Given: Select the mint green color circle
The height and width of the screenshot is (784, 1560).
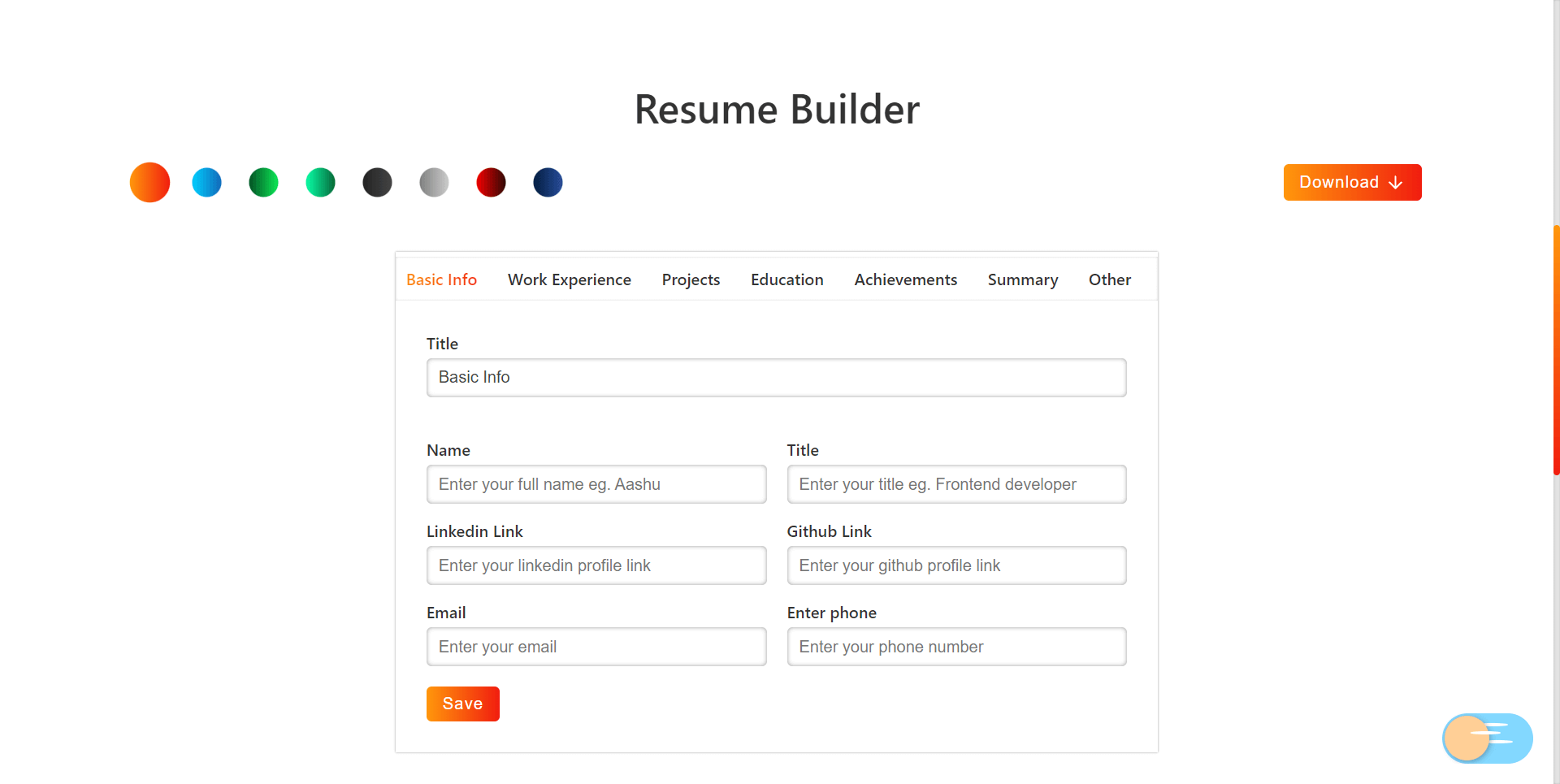Looking at the screenshot, I should 320,182.
